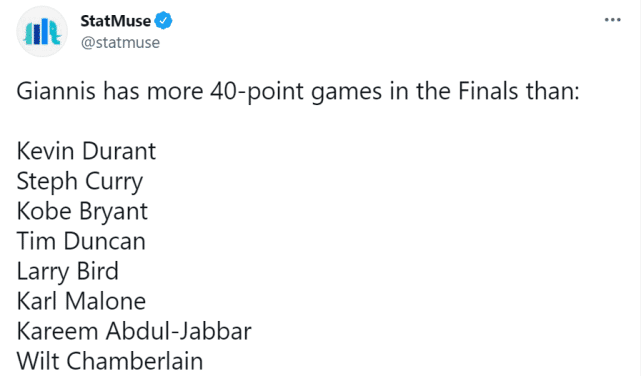The height and width of the screenshot is (376, 641).
Task: Click the word games in the headline
Action: click(x=346, y=93)
